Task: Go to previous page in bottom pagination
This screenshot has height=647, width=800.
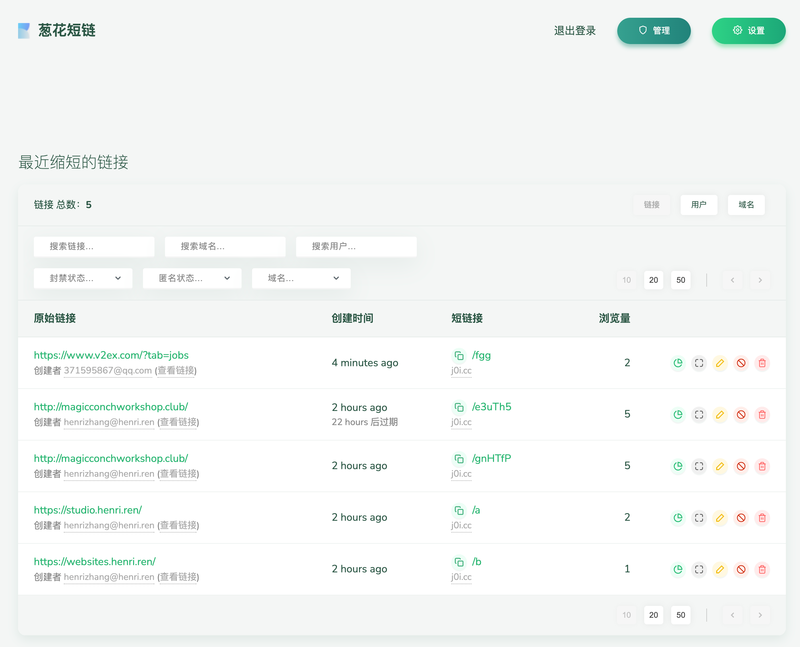Action: 733,615
